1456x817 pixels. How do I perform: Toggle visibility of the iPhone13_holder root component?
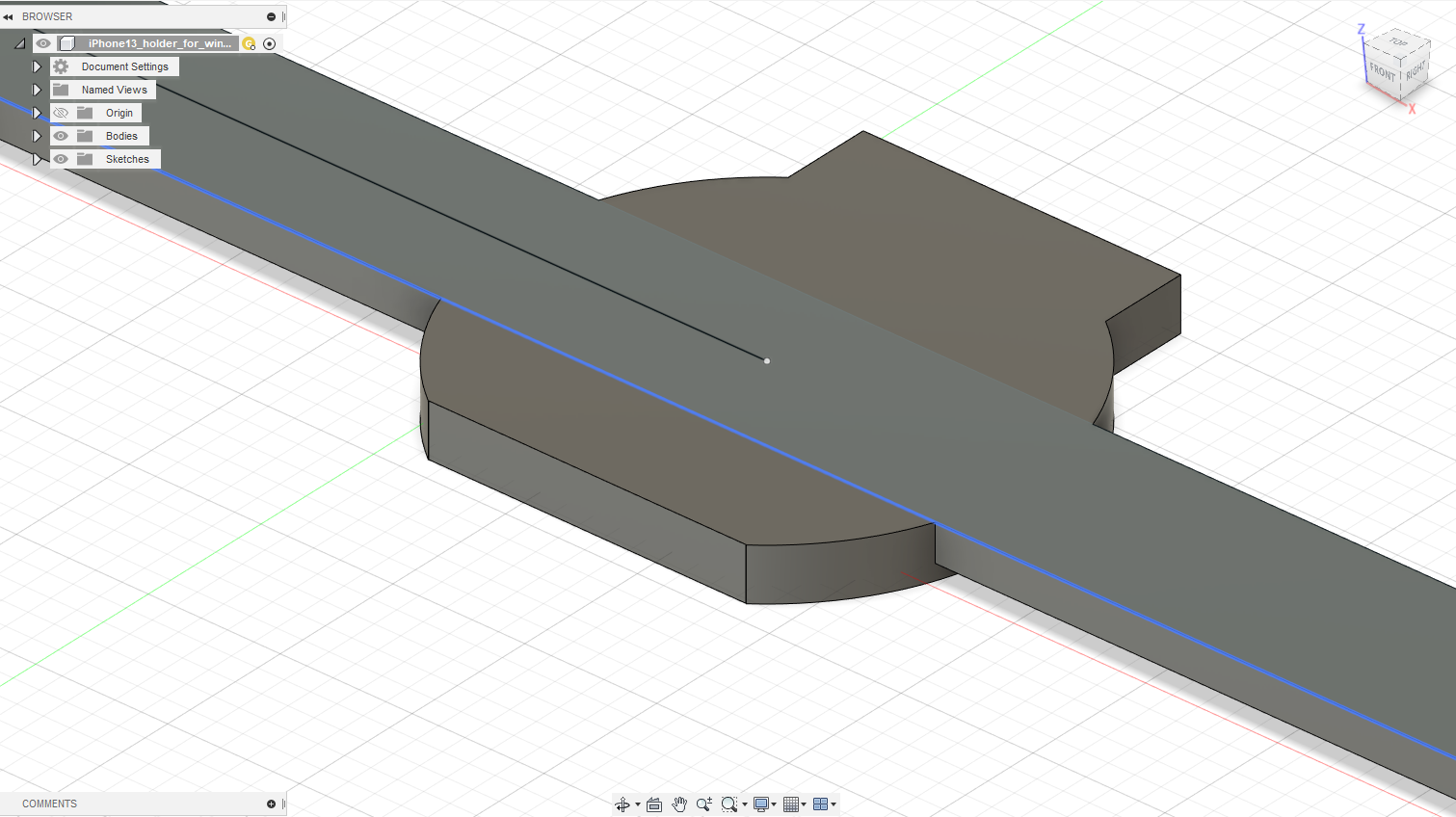coord(43,43)
